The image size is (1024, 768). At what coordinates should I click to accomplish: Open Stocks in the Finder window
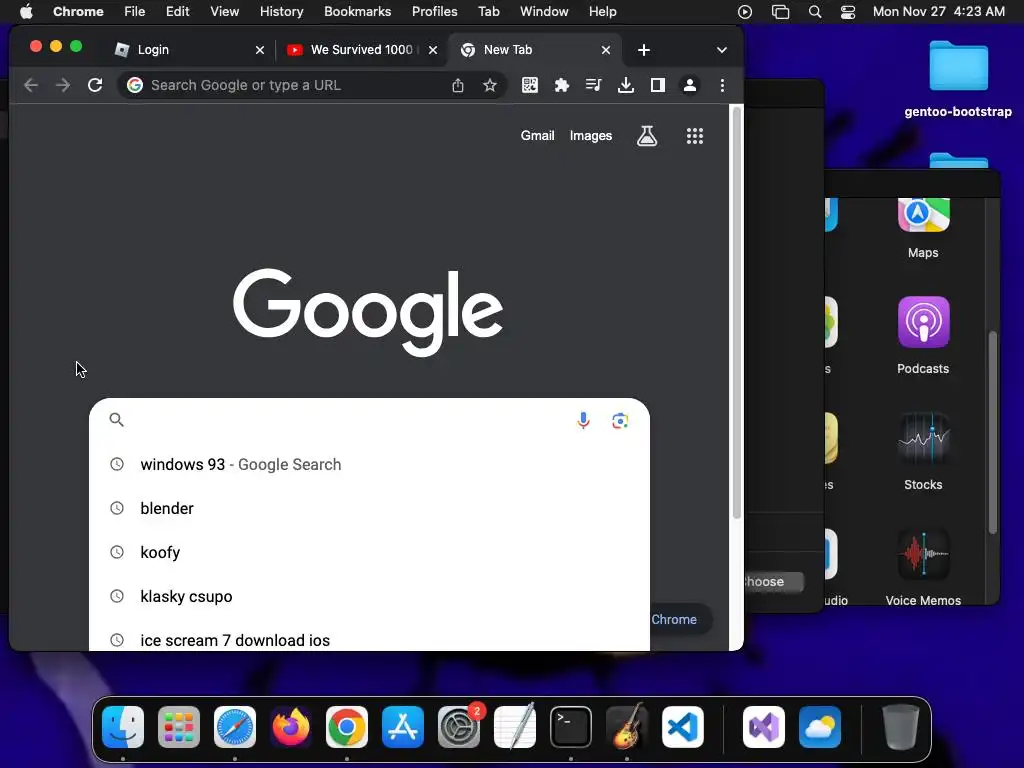click(923, 452)
